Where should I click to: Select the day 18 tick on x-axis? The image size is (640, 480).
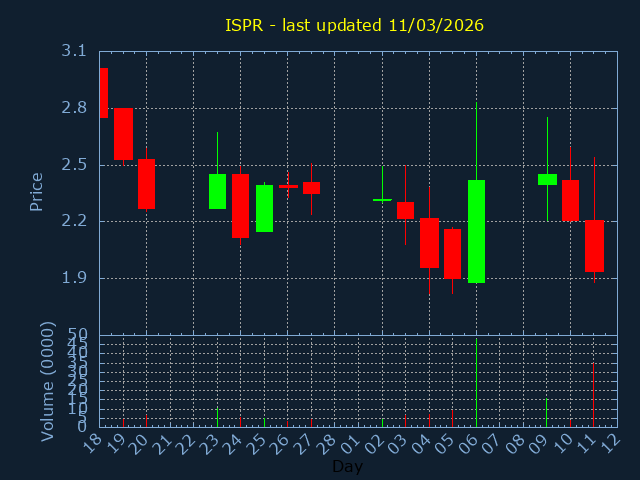[x=95, y=441]
